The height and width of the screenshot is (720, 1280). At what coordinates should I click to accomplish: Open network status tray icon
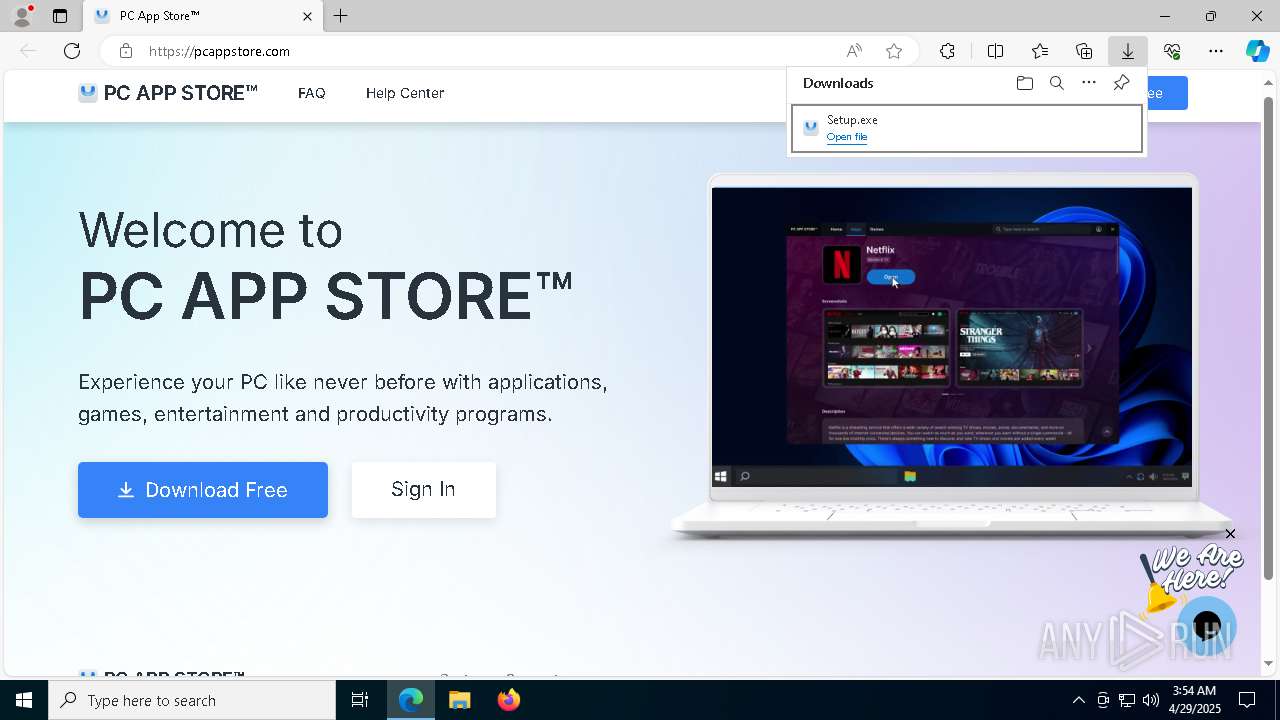tap(1127, 700)
